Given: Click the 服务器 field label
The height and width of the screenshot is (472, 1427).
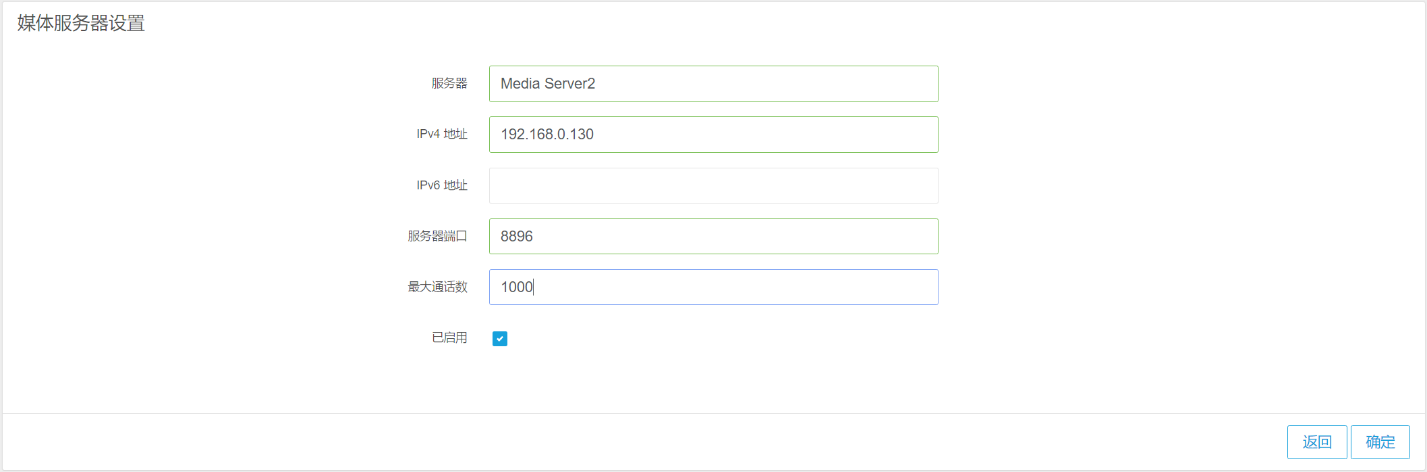Looking at the screenshot, I should [449, 84].
